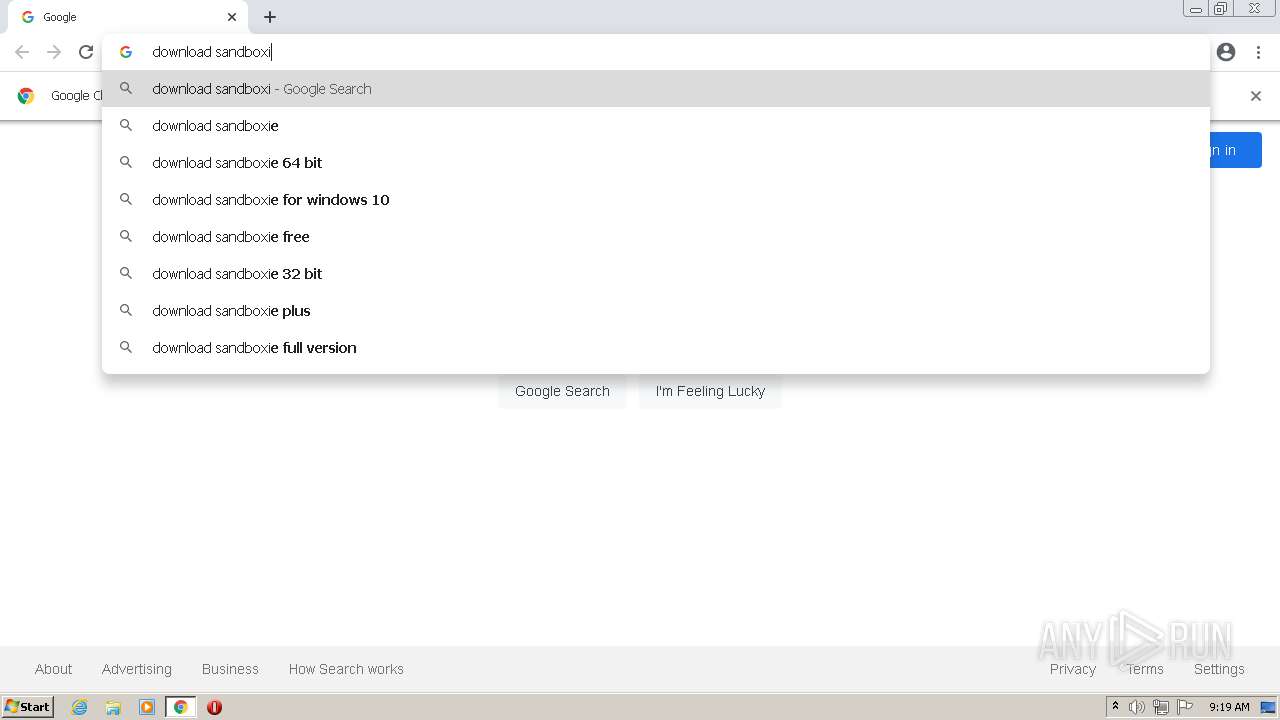Select the Chrome icon on the taskbar
This screenshot has height=720, width=1280.
click(x=180, y=707)
